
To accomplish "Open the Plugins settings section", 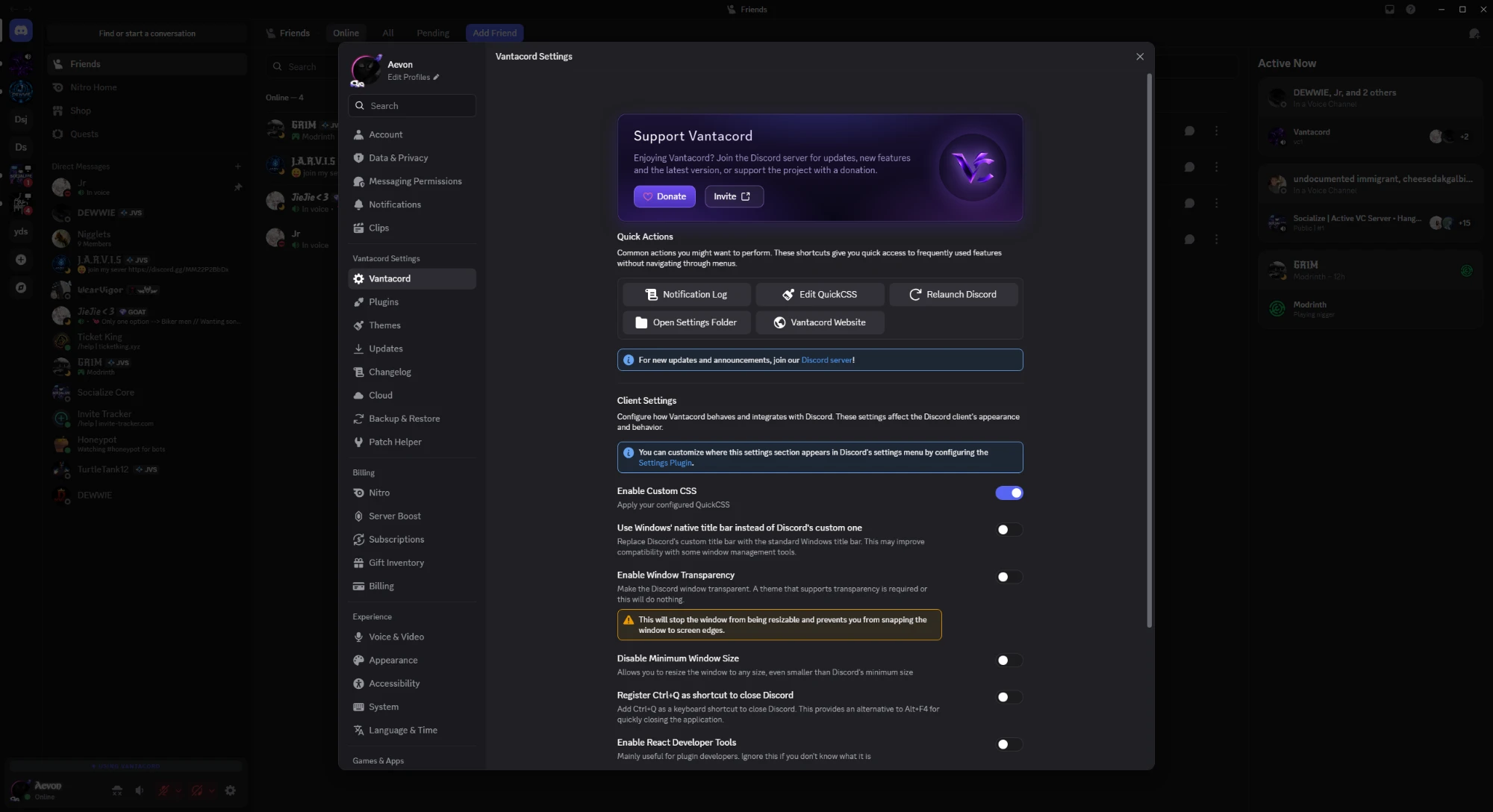I will pos(411,302).
